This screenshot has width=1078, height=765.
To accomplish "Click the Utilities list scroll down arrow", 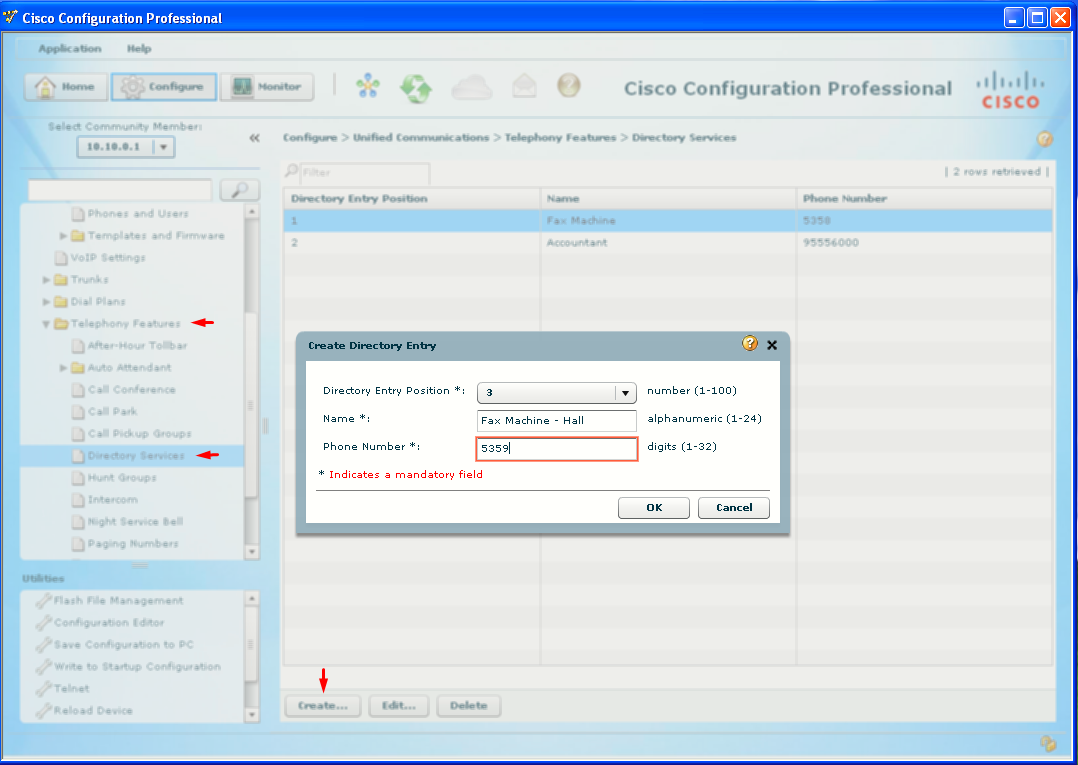I will [252, 715].
